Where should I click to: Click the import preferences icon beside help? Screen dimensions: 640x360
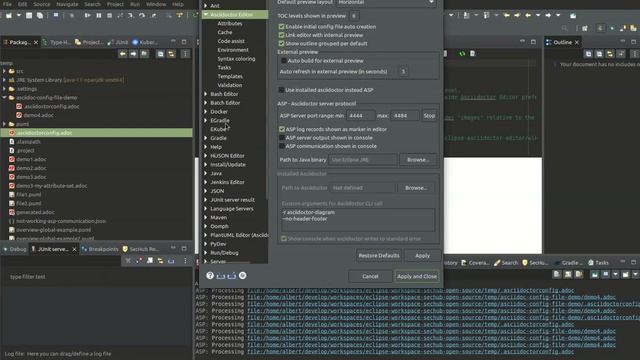pyautogui.click(x=221, y=276)
